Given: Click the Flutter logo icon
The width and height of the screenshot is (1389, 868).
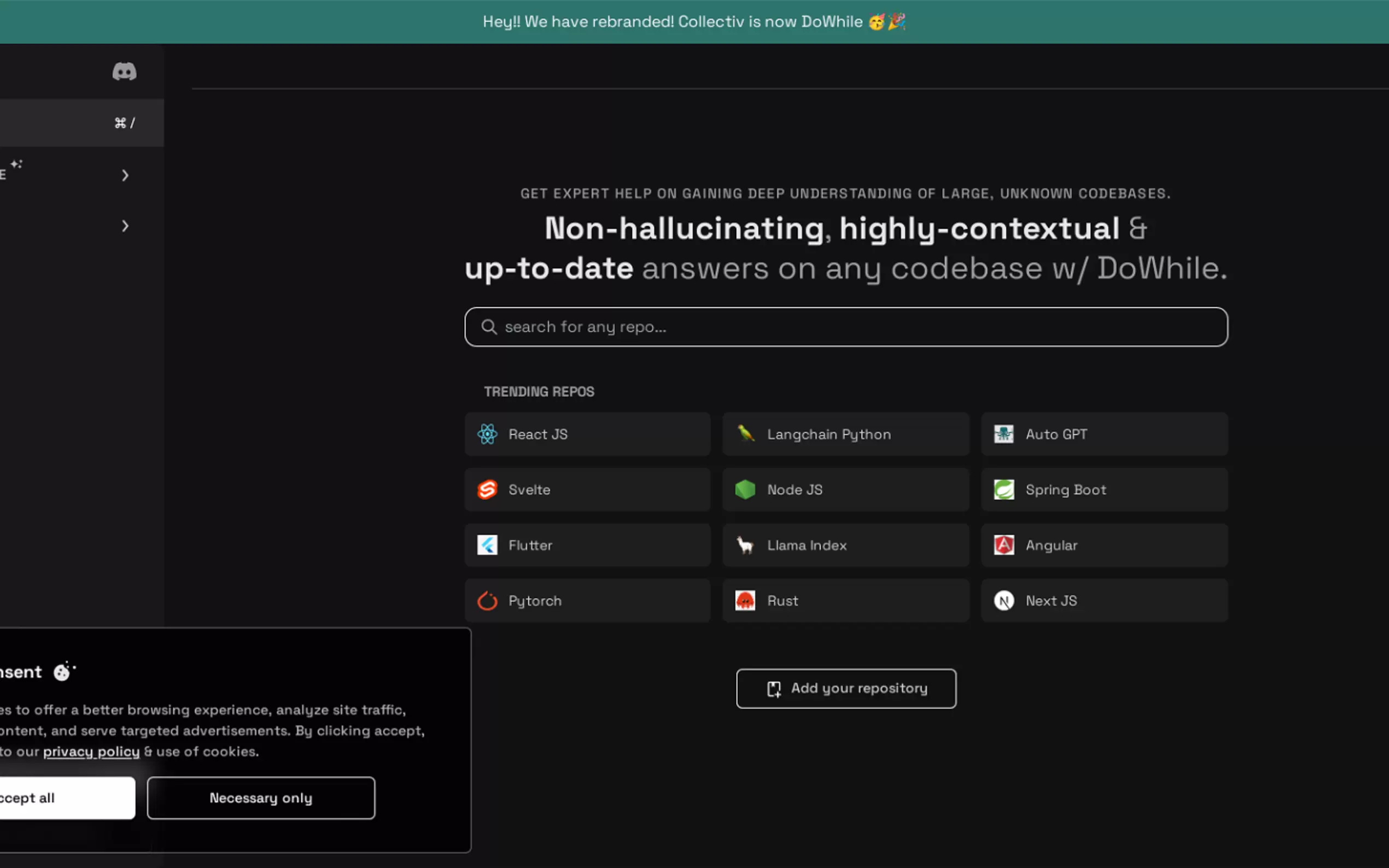Looking at the screenshot, I should [x=487, y=545].
